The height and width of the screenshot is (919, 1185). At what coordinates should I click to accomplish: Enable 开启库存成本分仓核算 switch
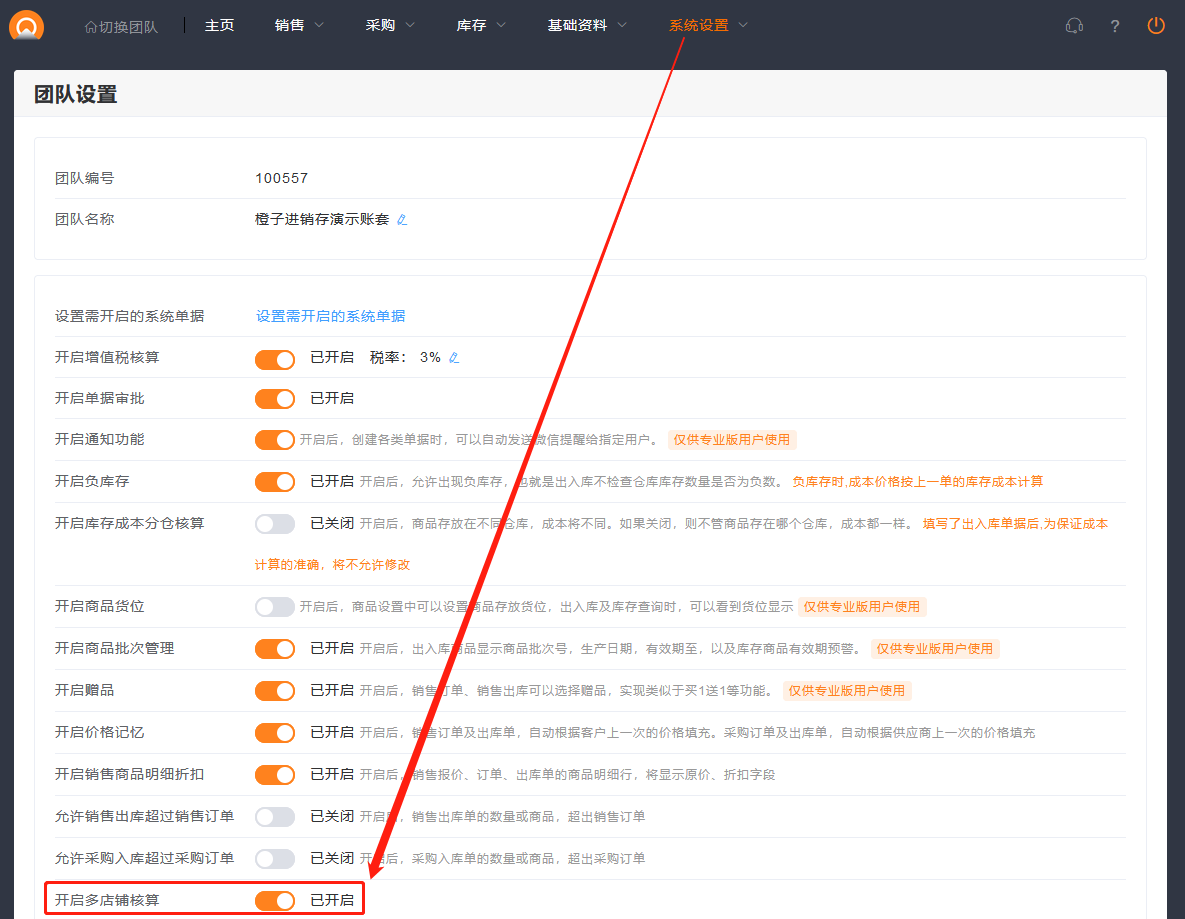[275, 524]
